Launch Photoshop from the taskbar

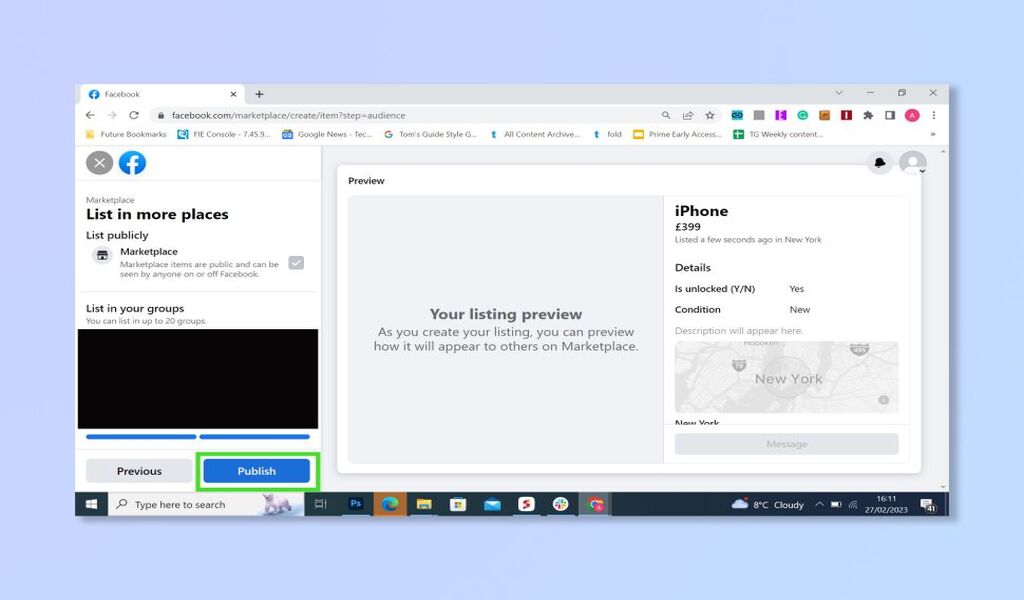point(355,504)
